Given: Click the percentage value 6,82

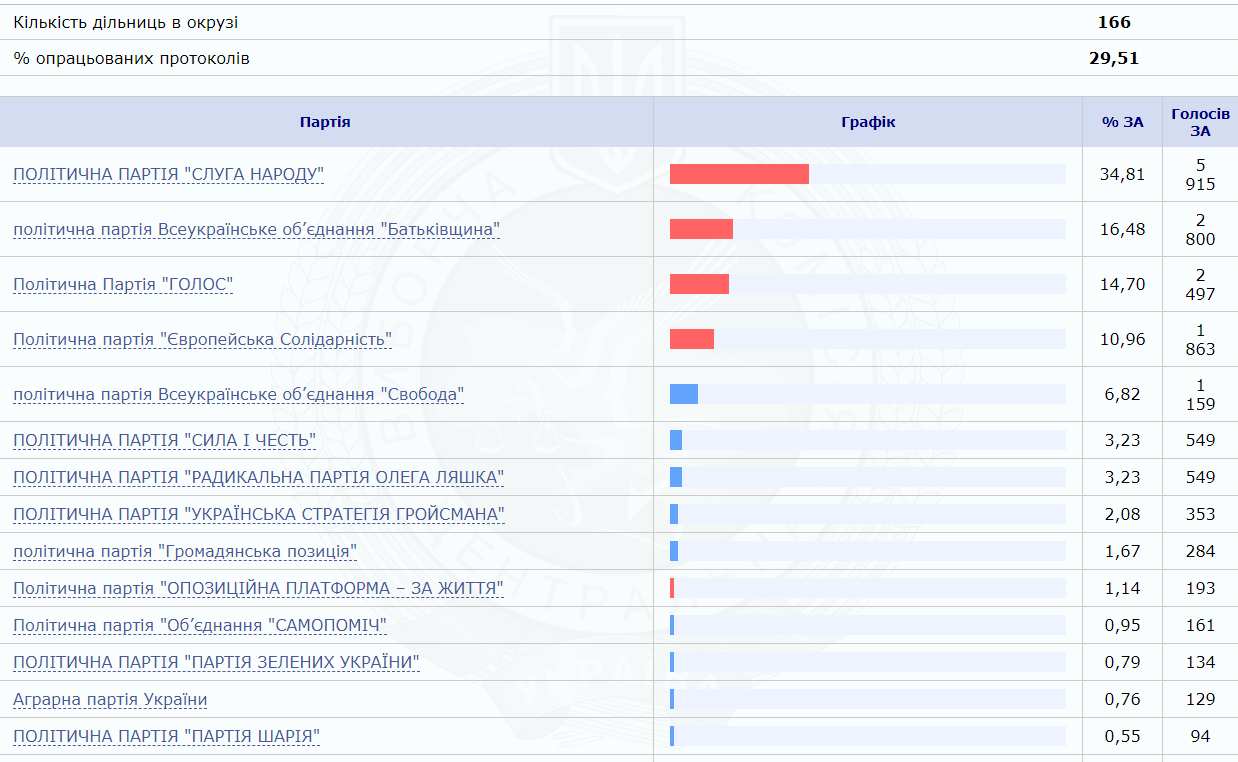Looking at the screenshot, I should [1122, 395].
